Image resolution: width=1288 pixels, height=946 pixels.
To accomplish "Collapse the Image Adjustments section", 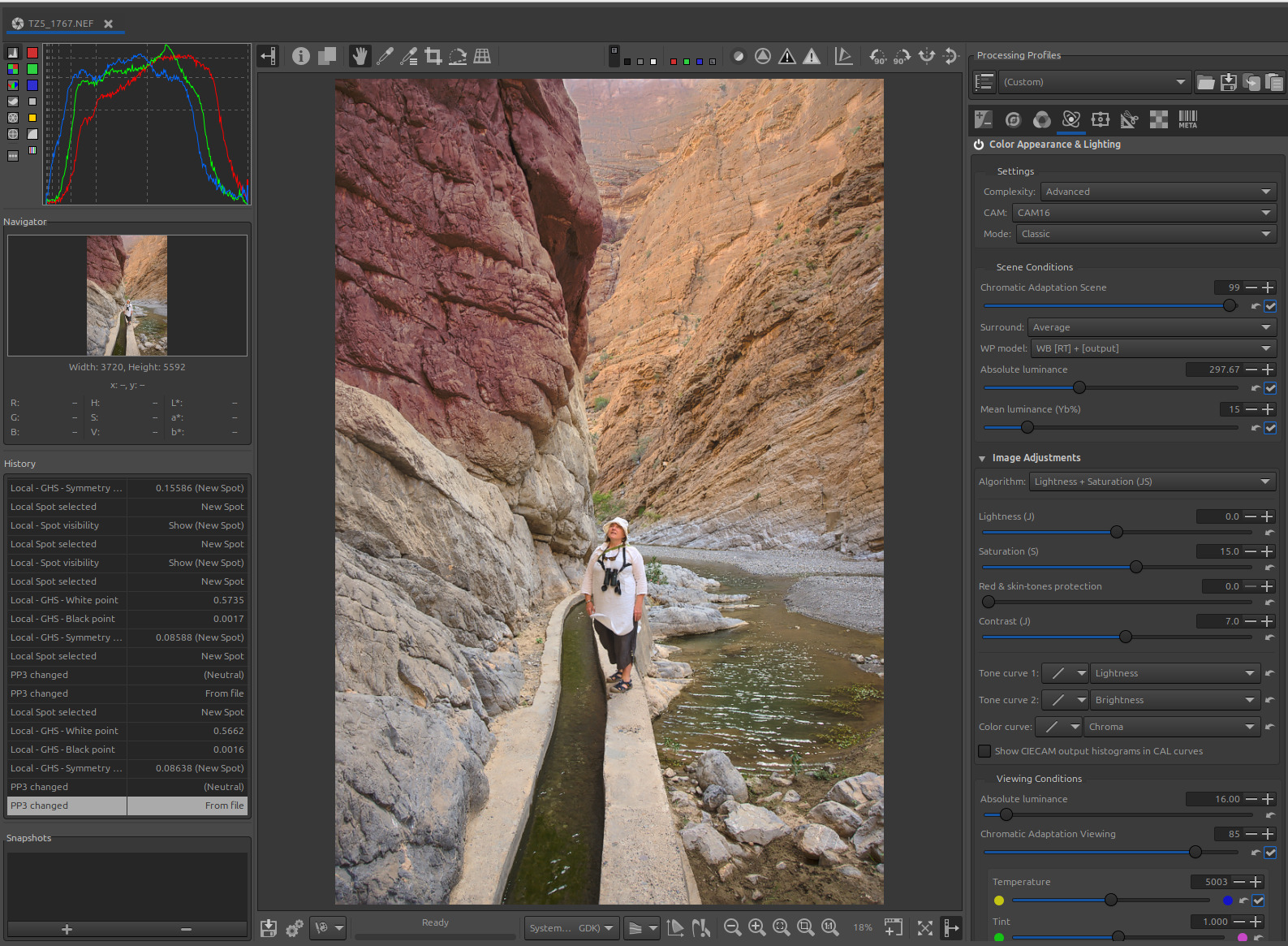I will point(982,459).
